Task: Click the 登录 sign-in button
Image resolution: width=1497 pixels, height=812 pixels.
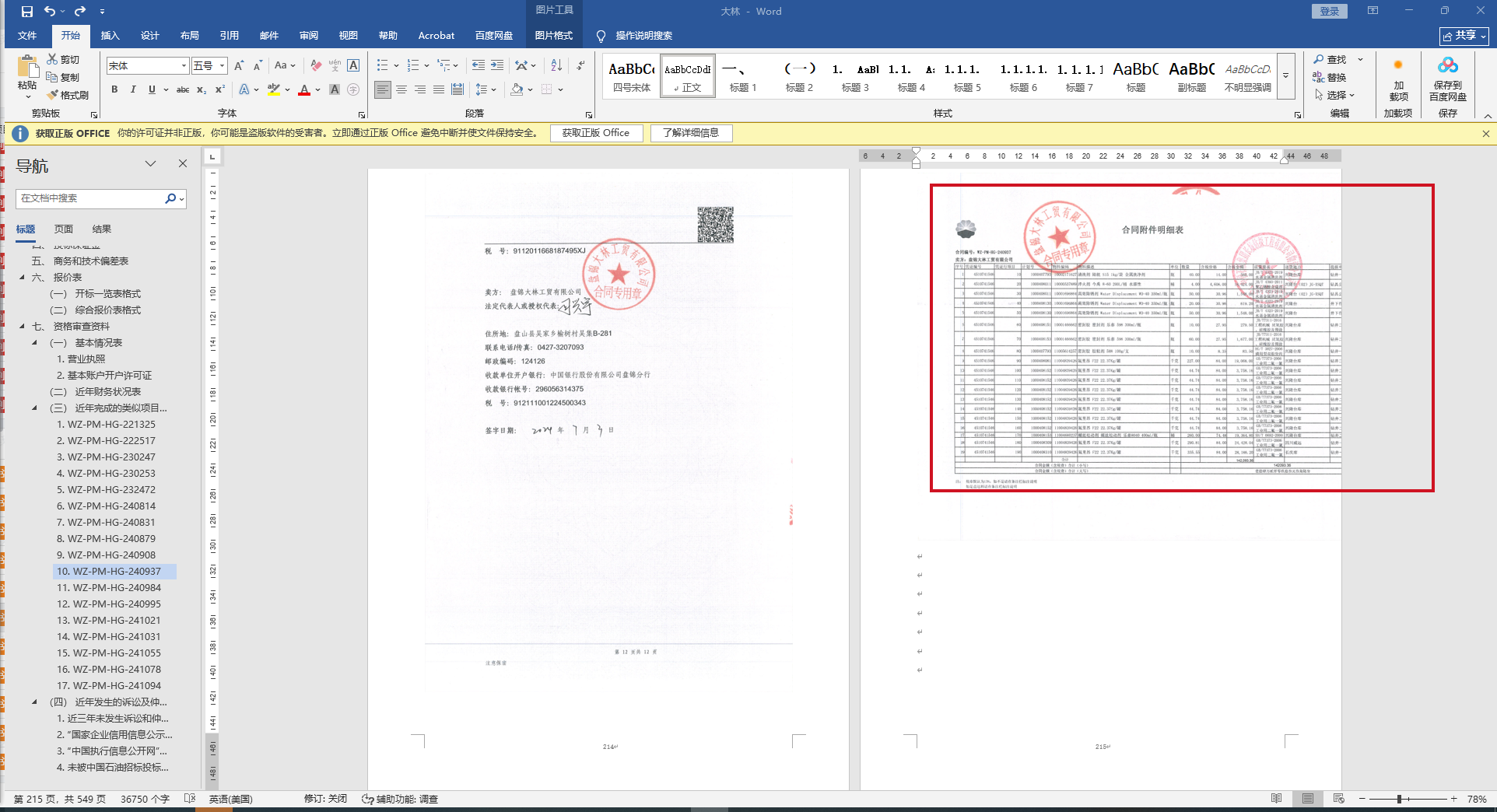Action: click(x=1330, y=11)
